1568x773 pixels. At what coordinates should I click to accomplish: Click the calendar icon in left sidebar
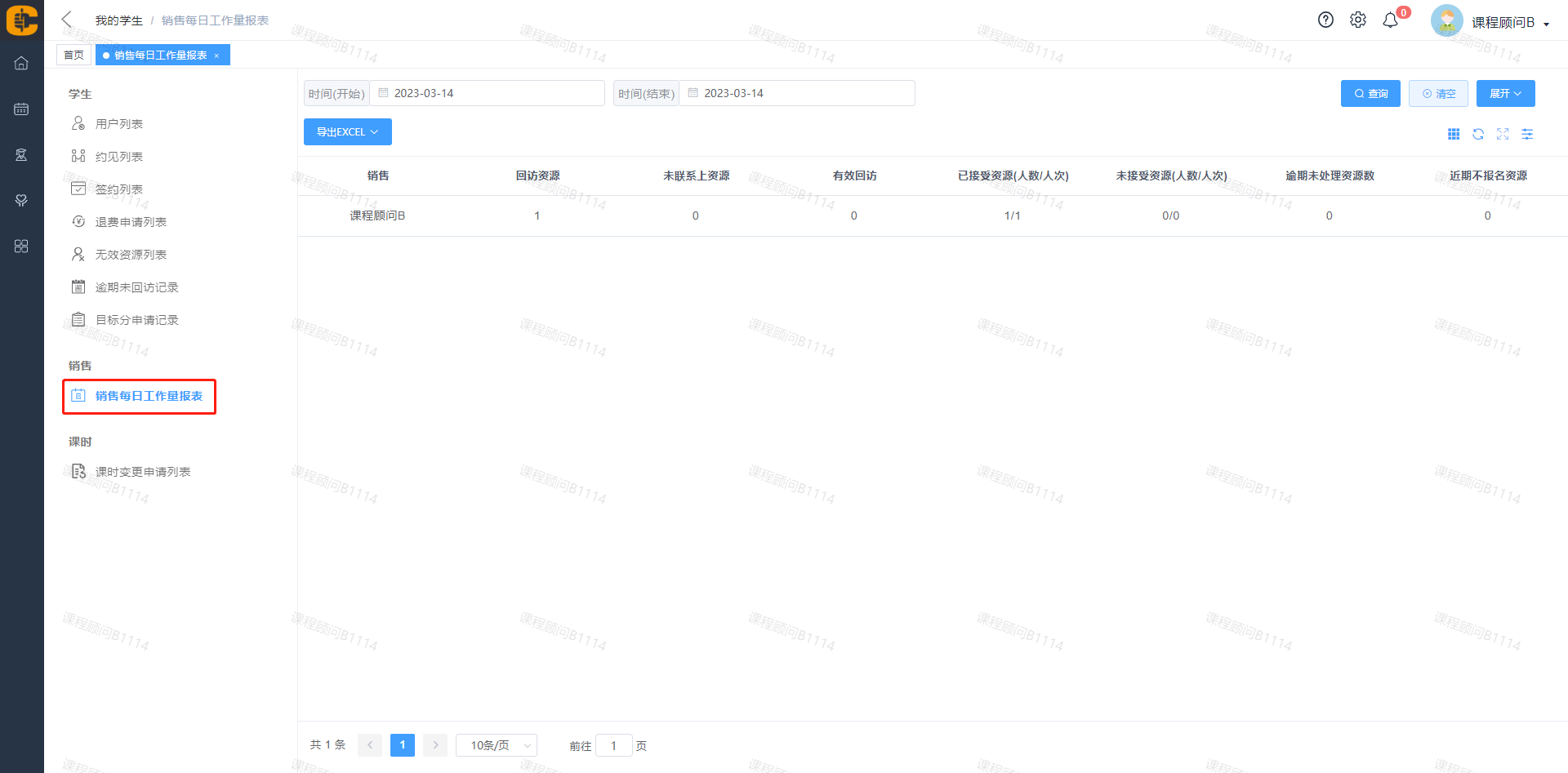[x=21, y=109]
